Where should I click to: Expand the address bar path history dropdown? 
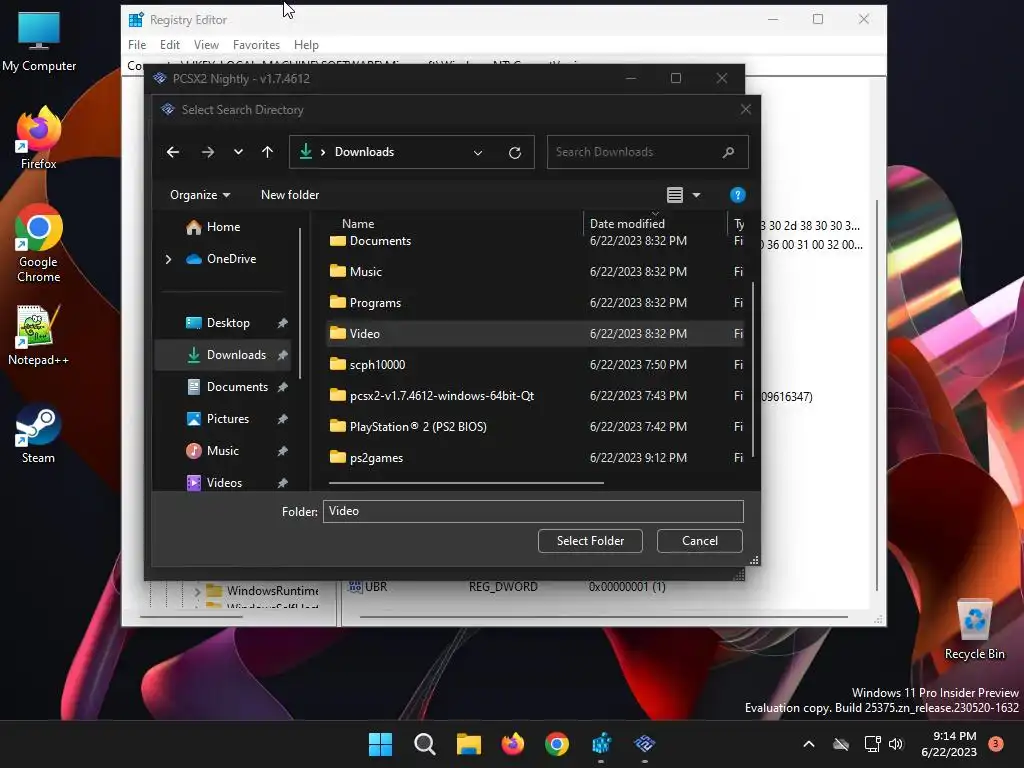click(478, 153)
